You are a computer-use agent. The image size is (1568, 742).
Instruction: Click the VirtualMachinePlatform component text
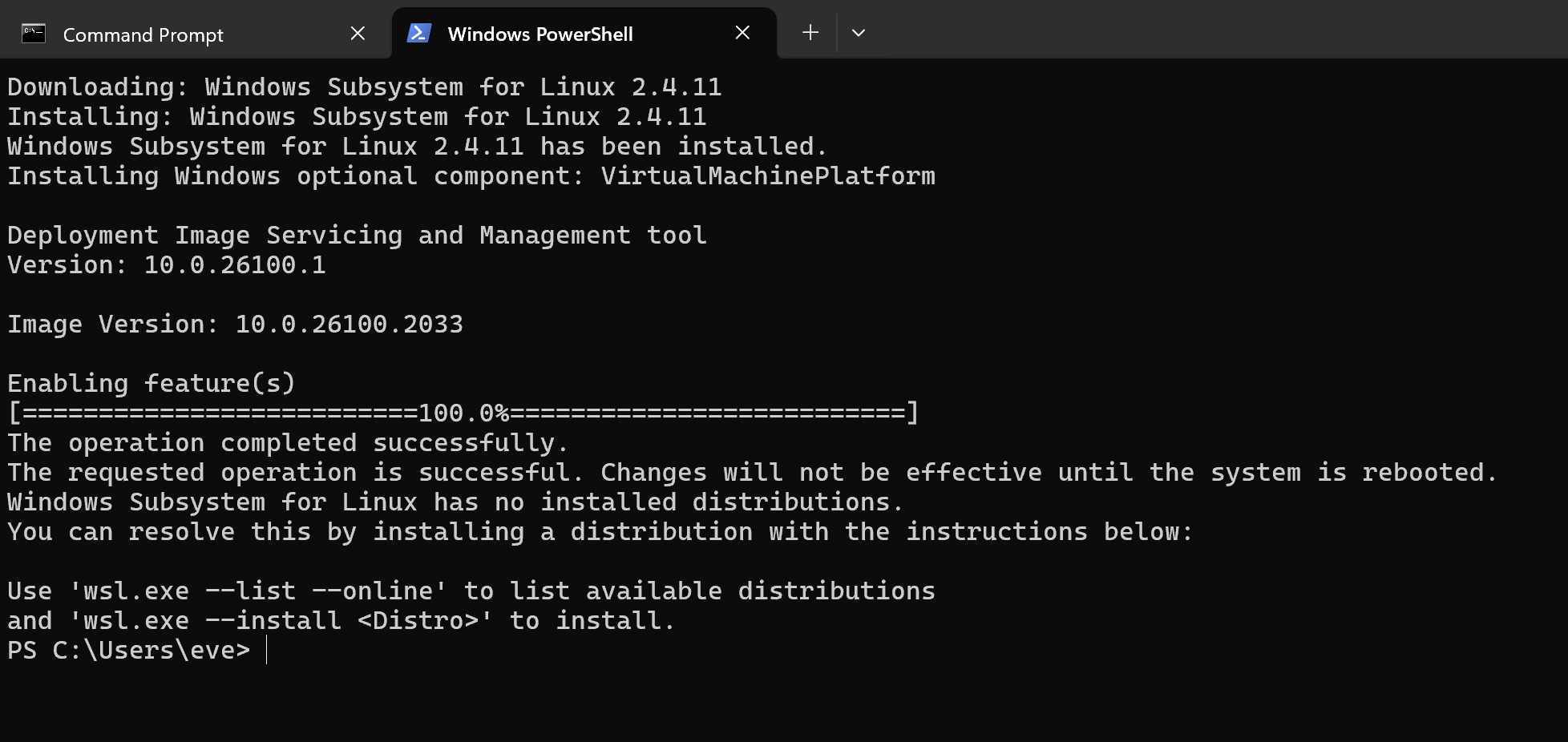(768, 175)
